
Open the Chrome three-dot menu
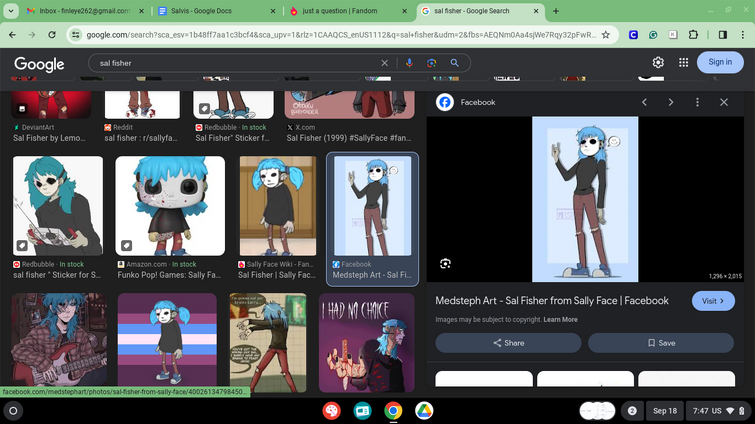742,35
